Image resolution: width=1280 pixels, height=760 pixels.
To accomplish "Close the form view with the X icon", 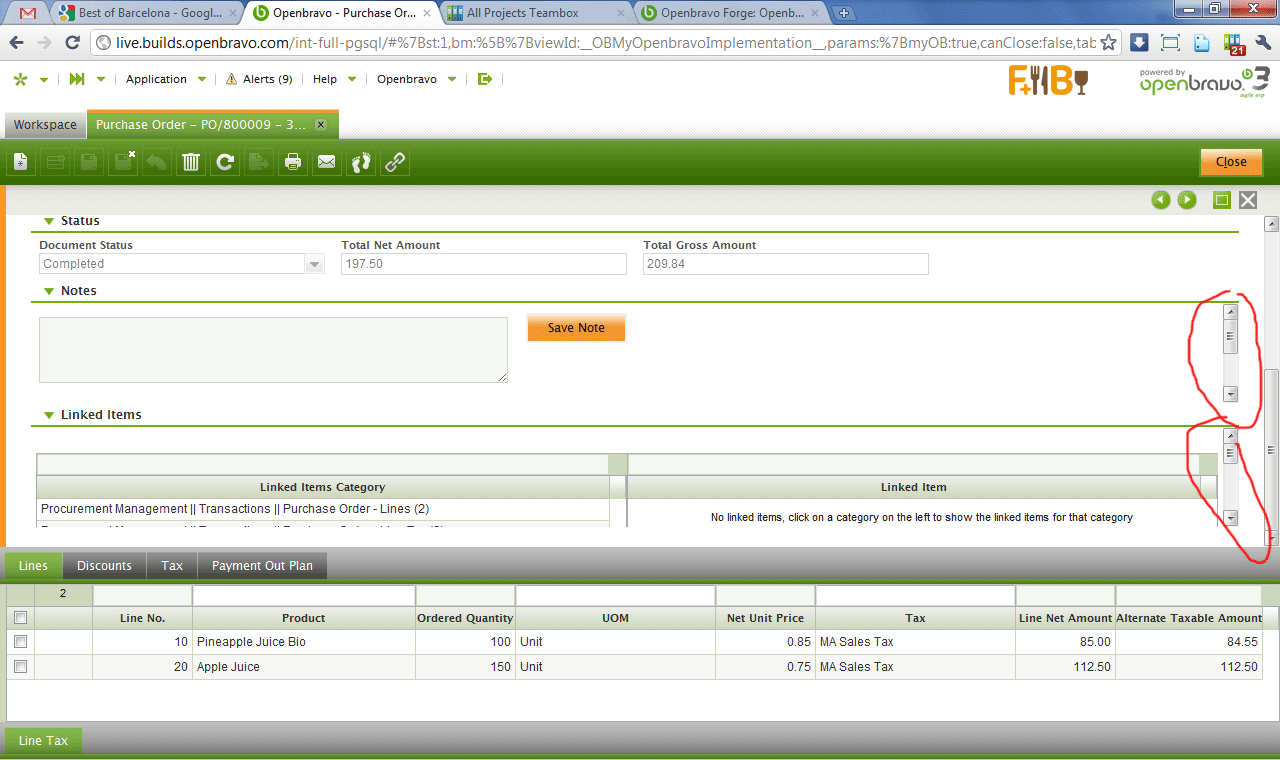I will (x=1248, y=200).
